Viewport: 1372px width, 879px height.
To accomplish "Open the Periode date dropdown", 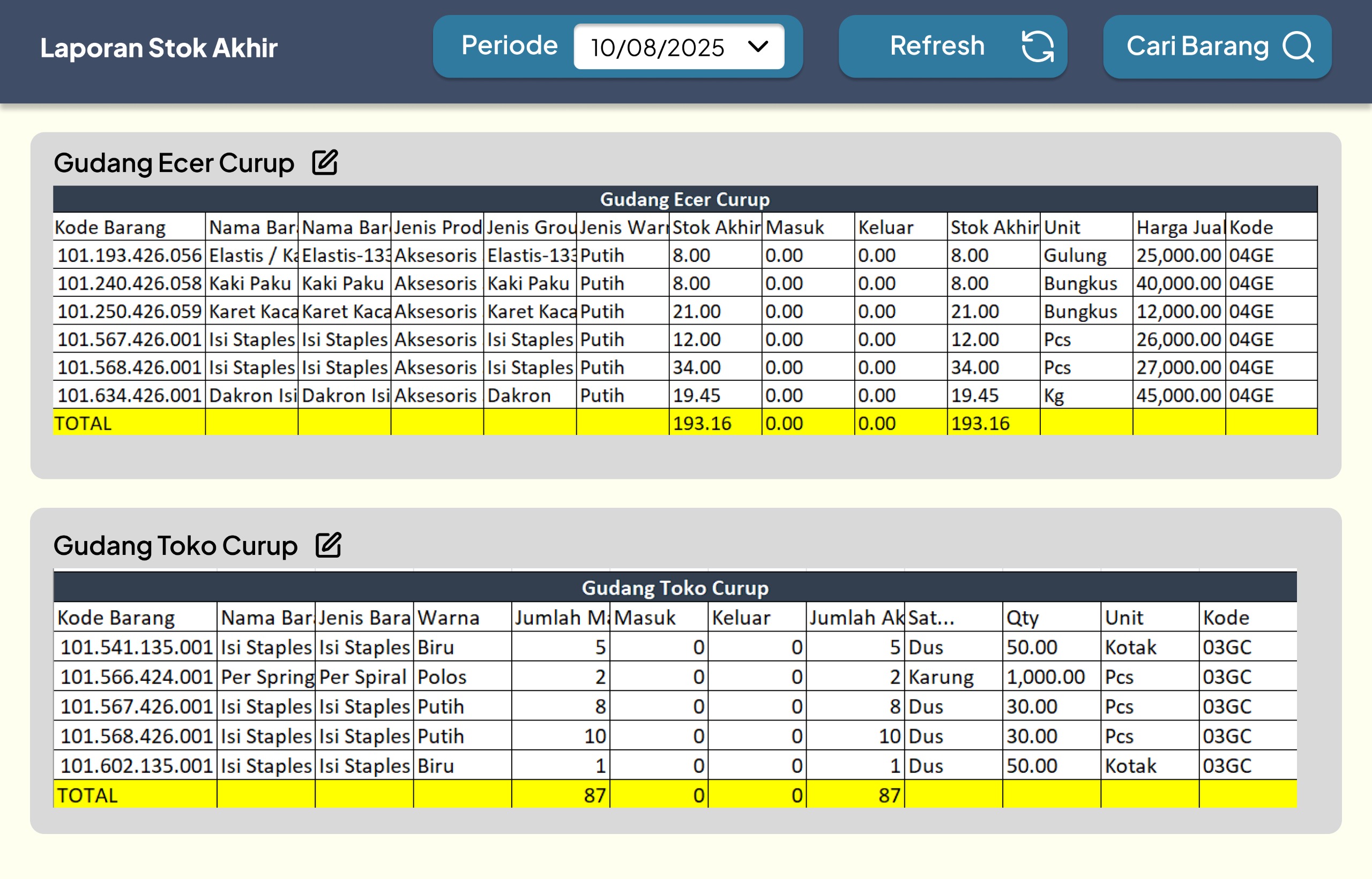I will click(x=679, y=47).
